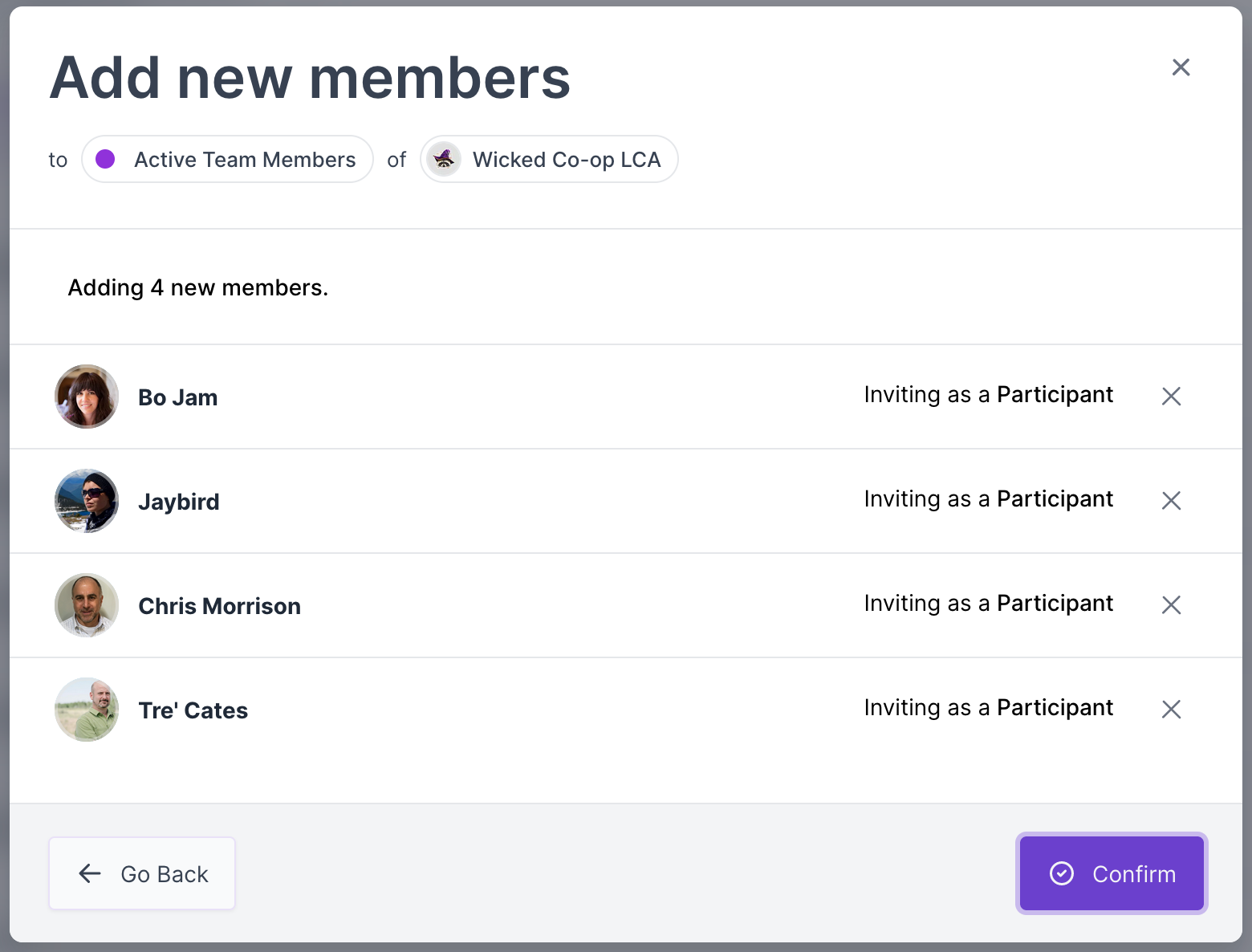Select the Wicked Co-op LCA pill
This screenshot has width=1252, height=952.
tap(550, 159)
